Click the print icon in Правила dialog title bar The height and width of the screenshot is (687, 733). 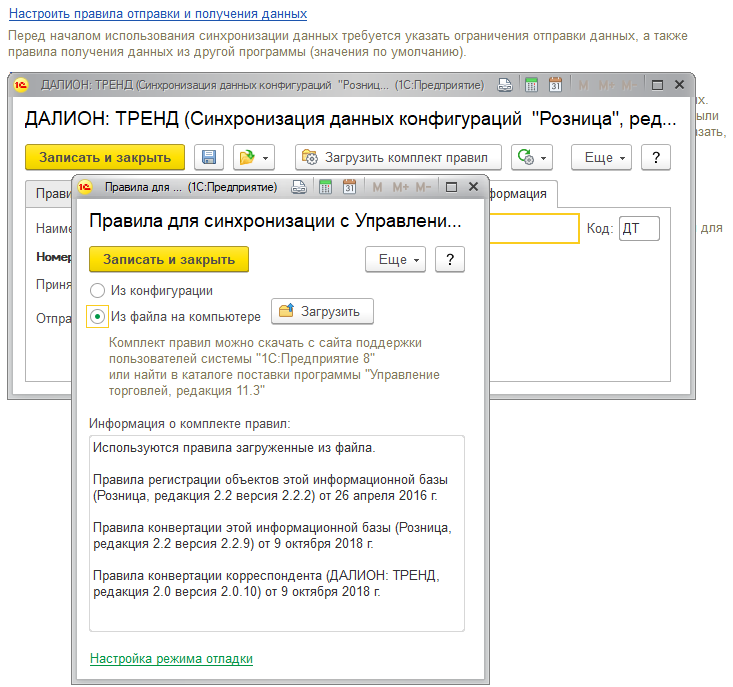click(299, 187)
